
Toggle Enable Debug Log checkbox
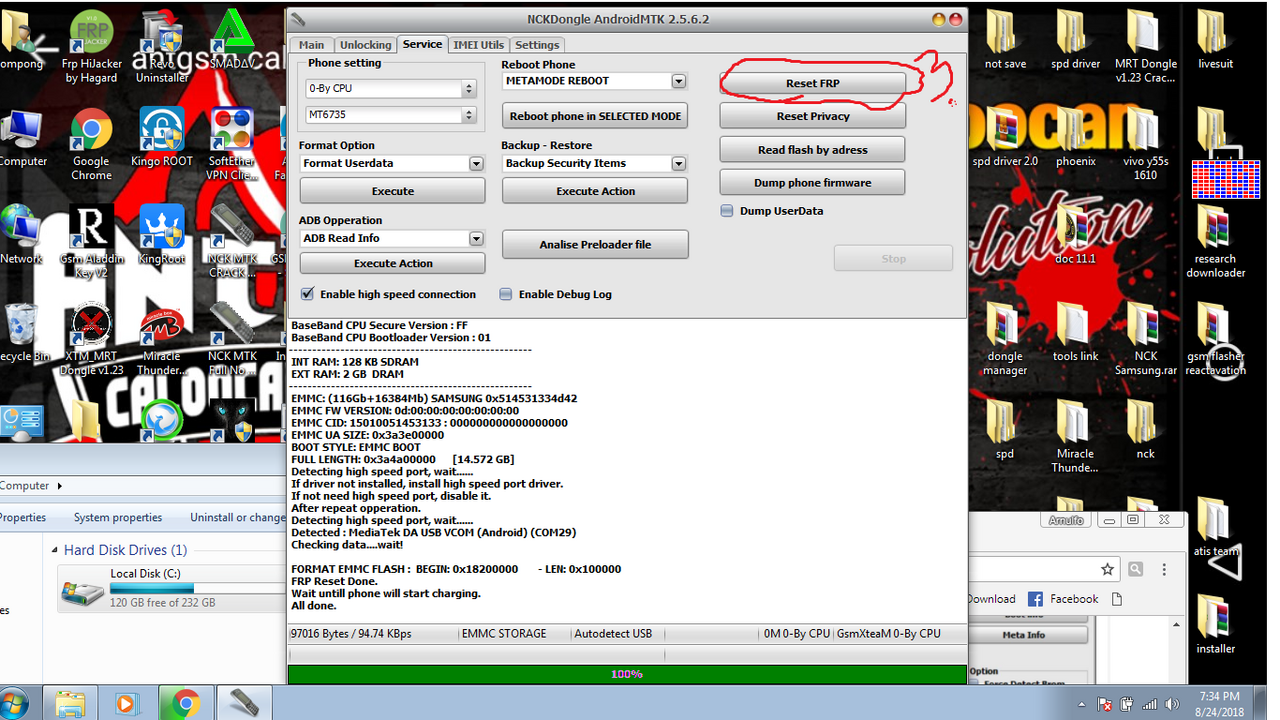coord(506,294)
